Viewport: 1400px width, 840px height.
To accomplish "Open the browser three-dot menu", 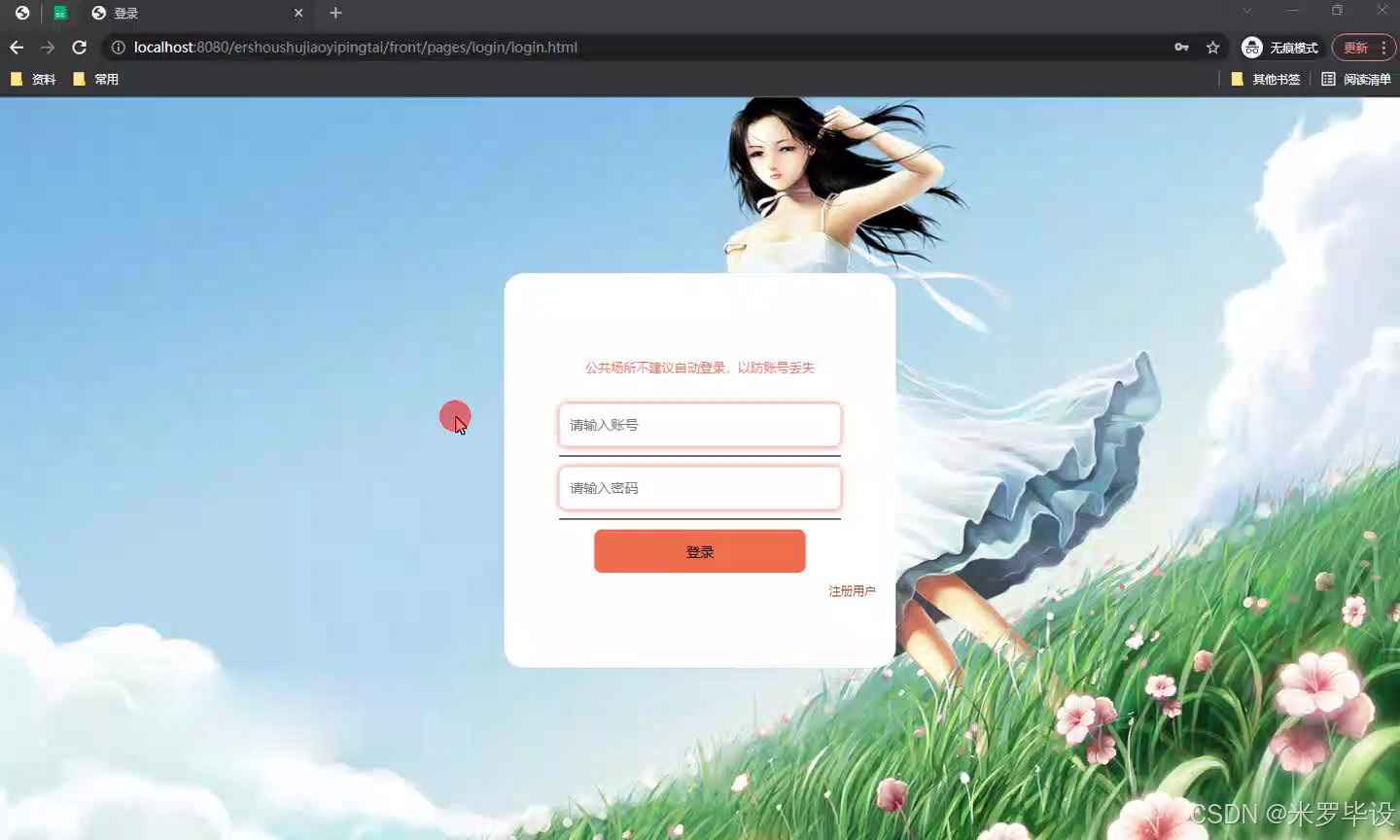I will tap(1383, 48).
